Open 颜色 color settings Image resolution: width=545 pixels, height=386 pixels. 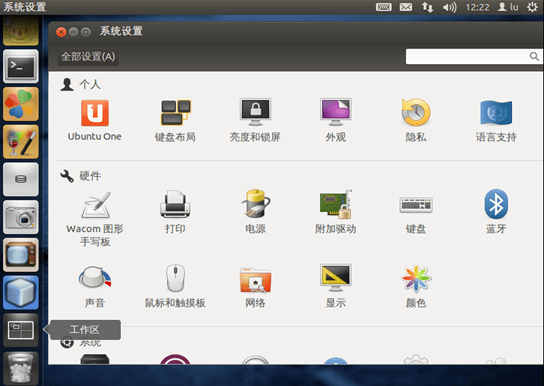point(416,287)
